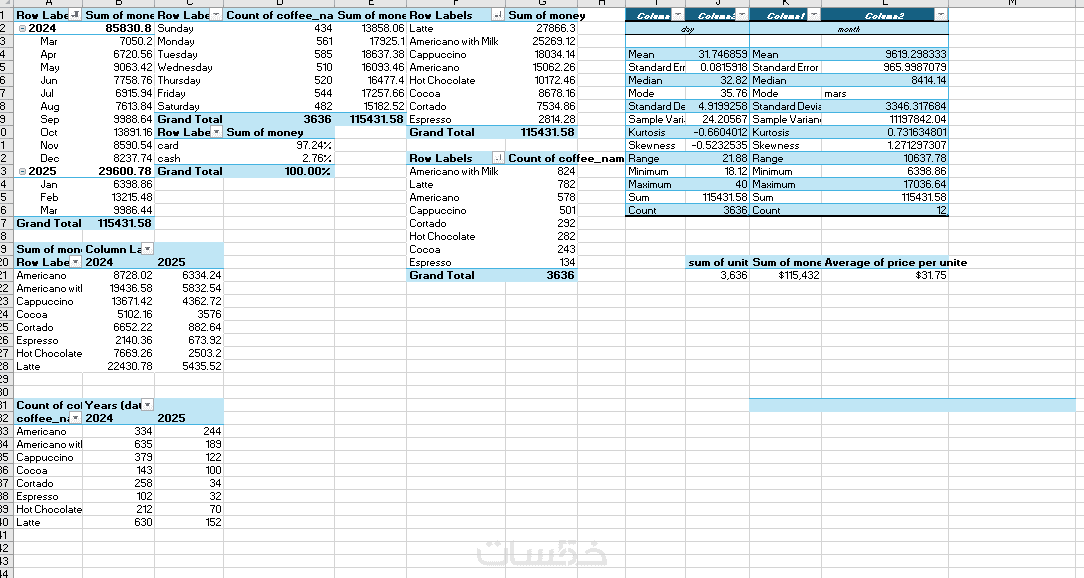Open Column Labels dropdown above 2024 money columns
The height and width of the screenshot is (578, 1084).
pyautogui.click(x=147, y=249)
